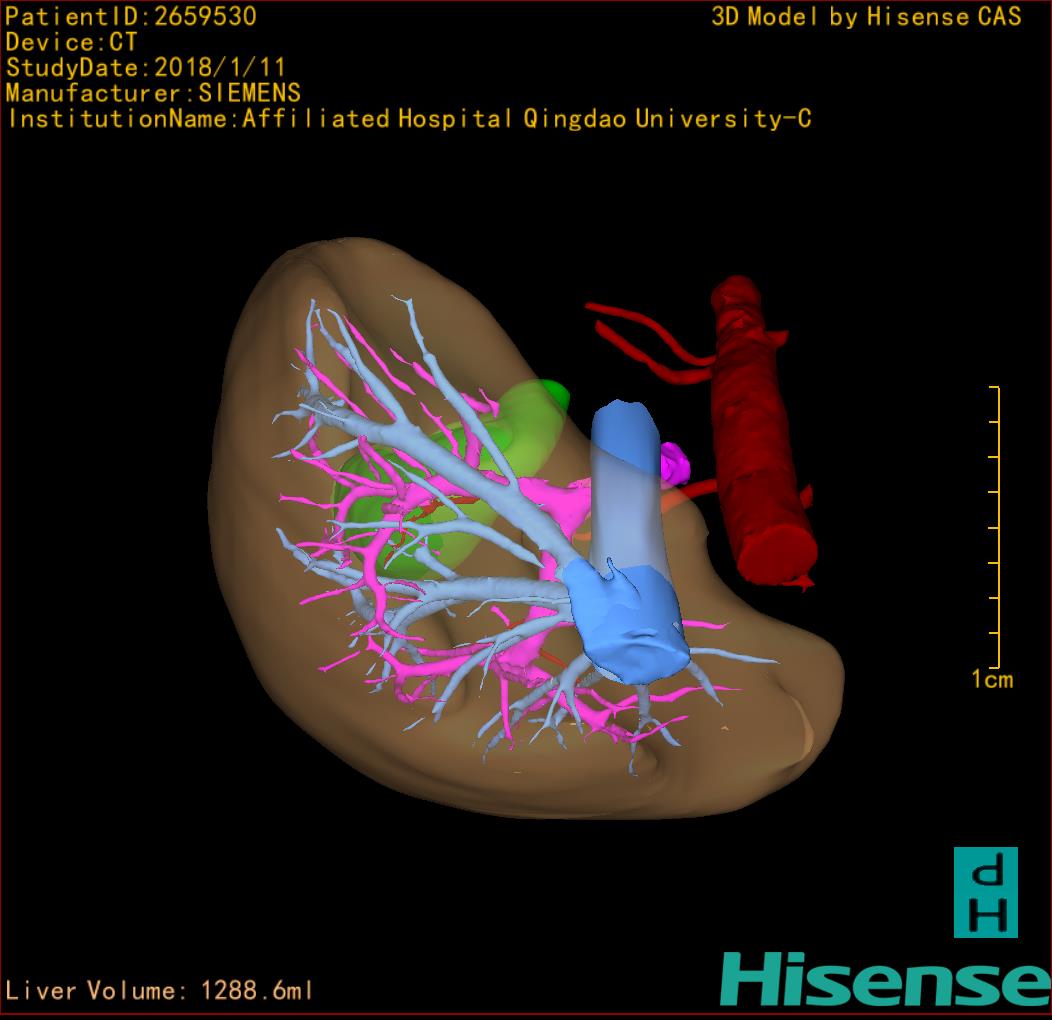Click the Liver Volume: 1288.6ml readout
1052x1020 pixels.
pos(158,990)
